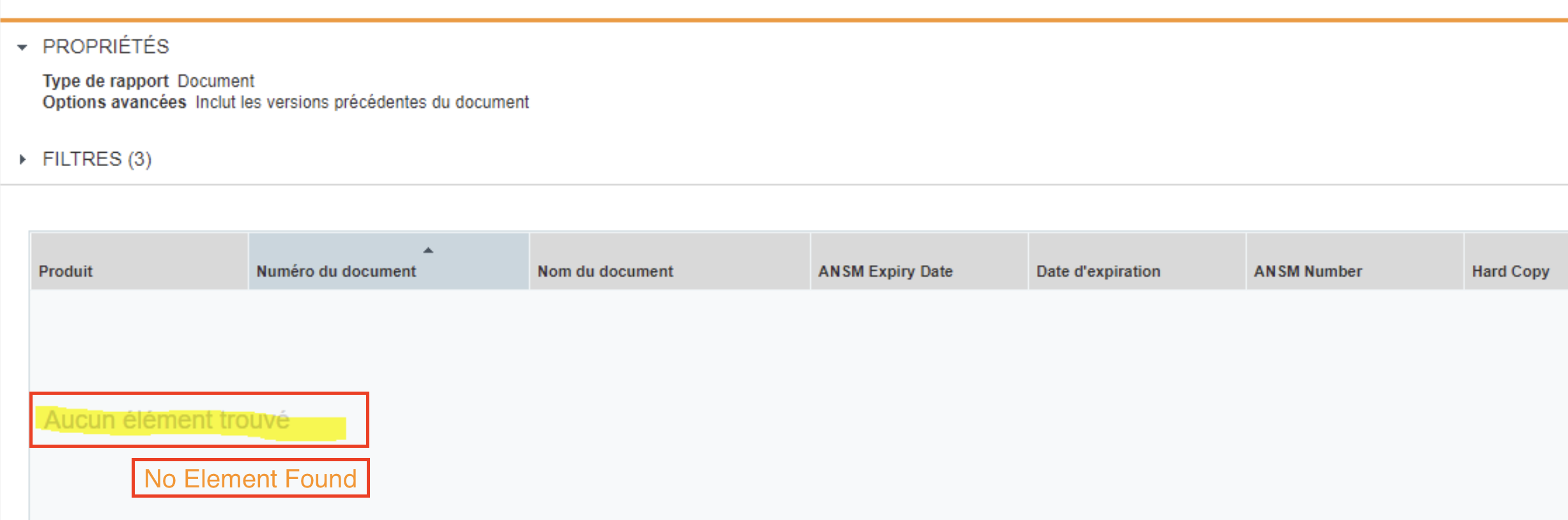Collapse the PROPRIÉTÉS section arrow
Image resolution: width=1568 pixels, height=520 pixels.
(x=22, y=47)
